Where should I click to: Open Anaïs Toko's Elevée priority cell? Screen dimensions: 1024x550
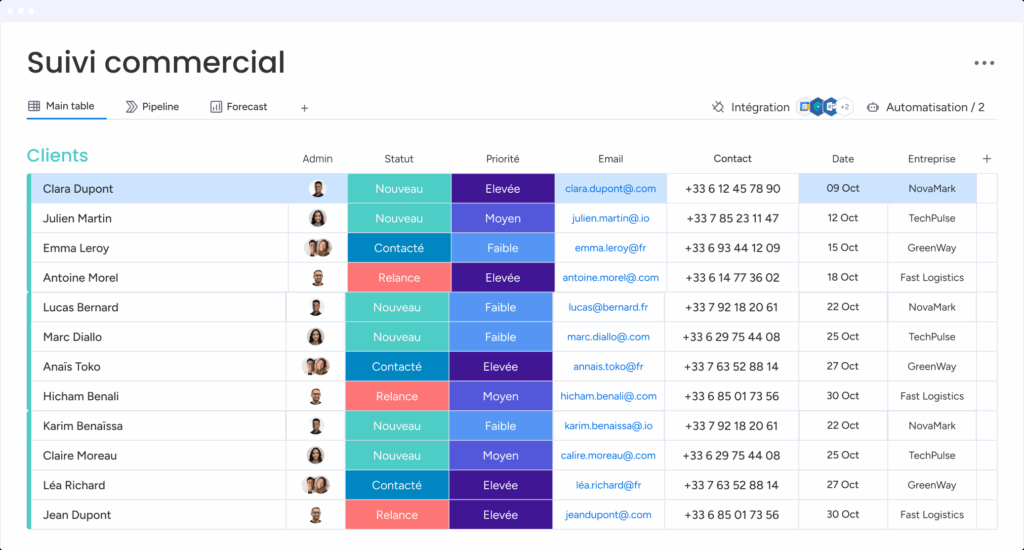click(x=501, y=366)
